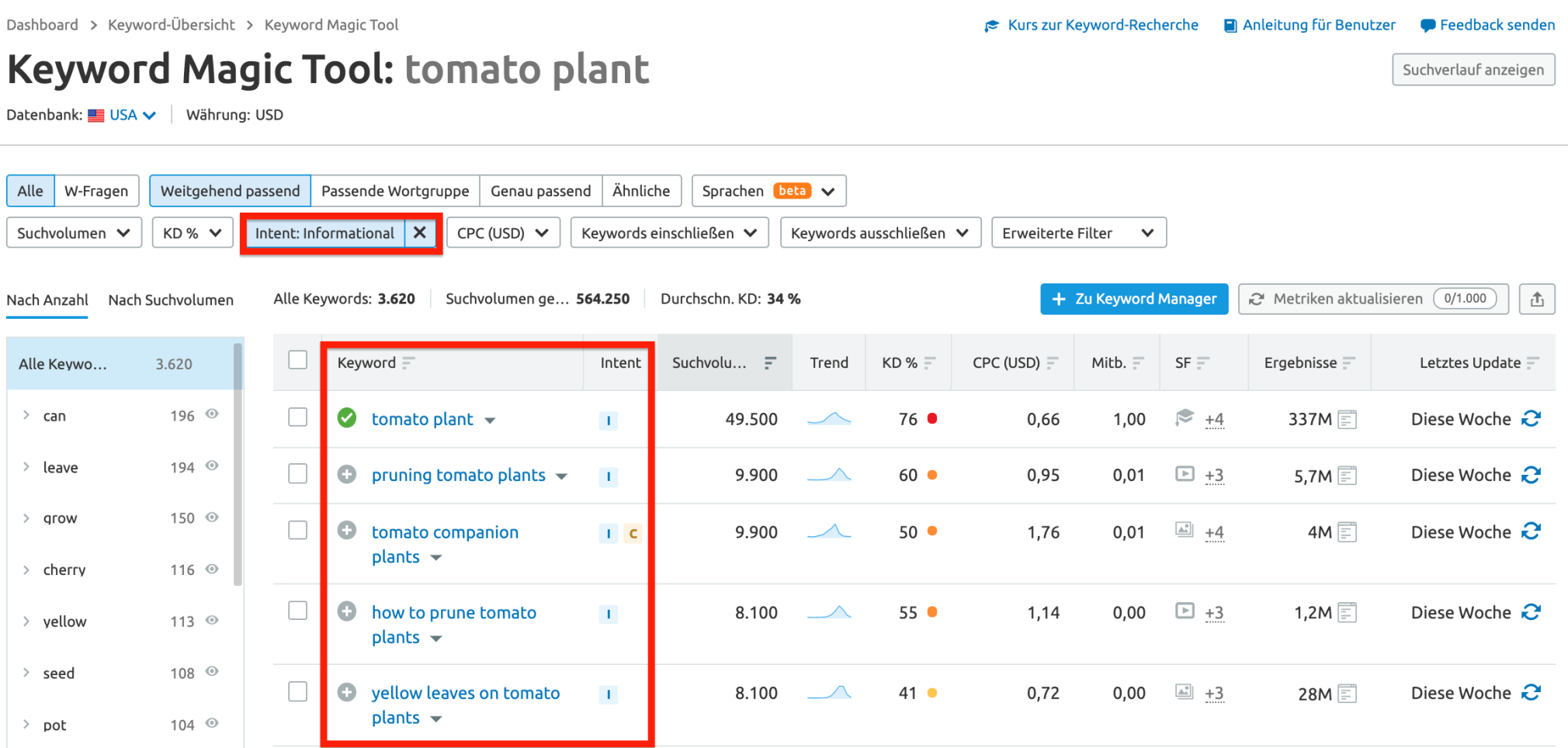Screen dimensions: 1568x748
Task: Click green checkmark beside tomato plant
Action: pos(347,418)
